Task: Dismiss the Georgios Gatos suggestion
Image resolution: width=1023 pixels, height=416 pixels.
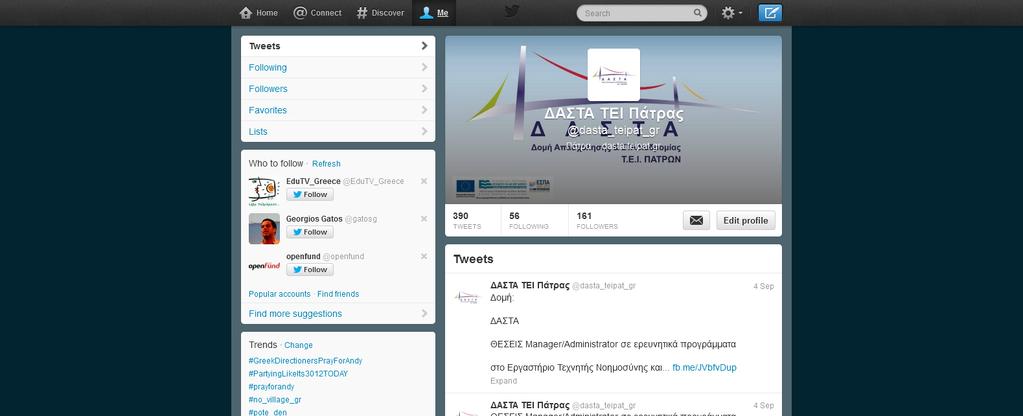Action: tap(424, 219)
